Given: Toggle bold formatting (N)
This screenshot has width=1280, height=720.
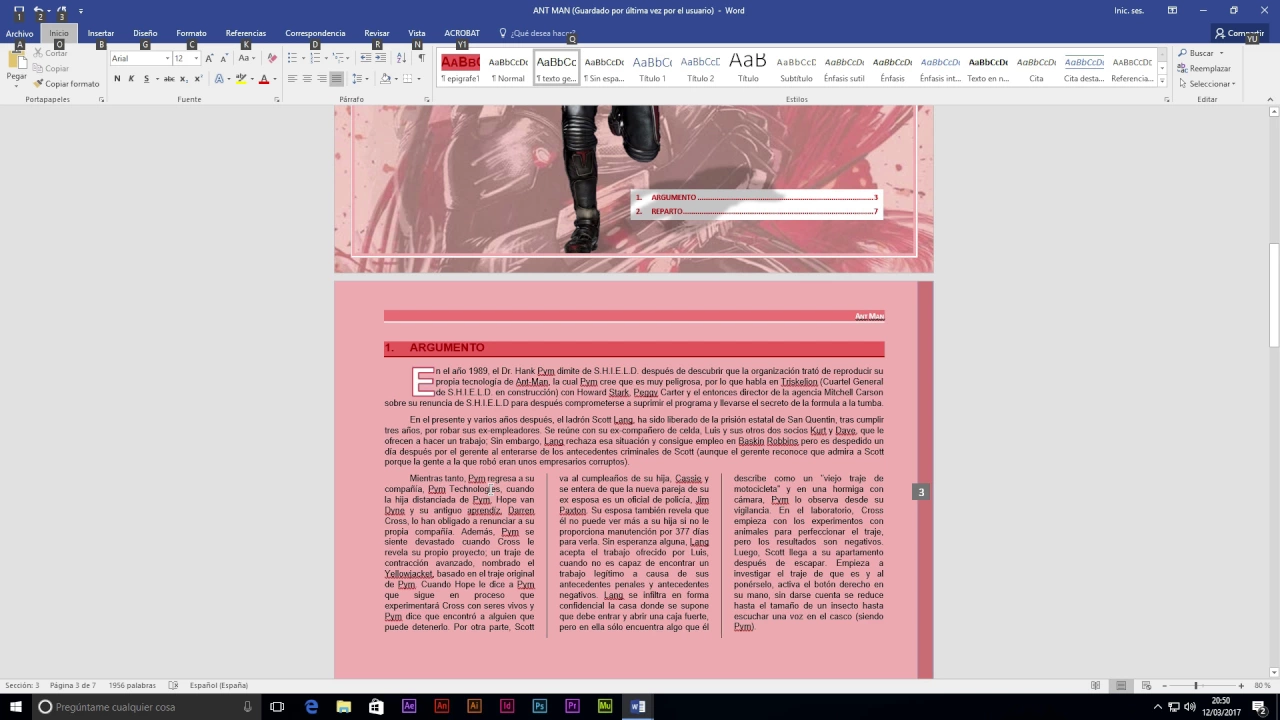Looking at the screenshot, I should tap(117, 79).
